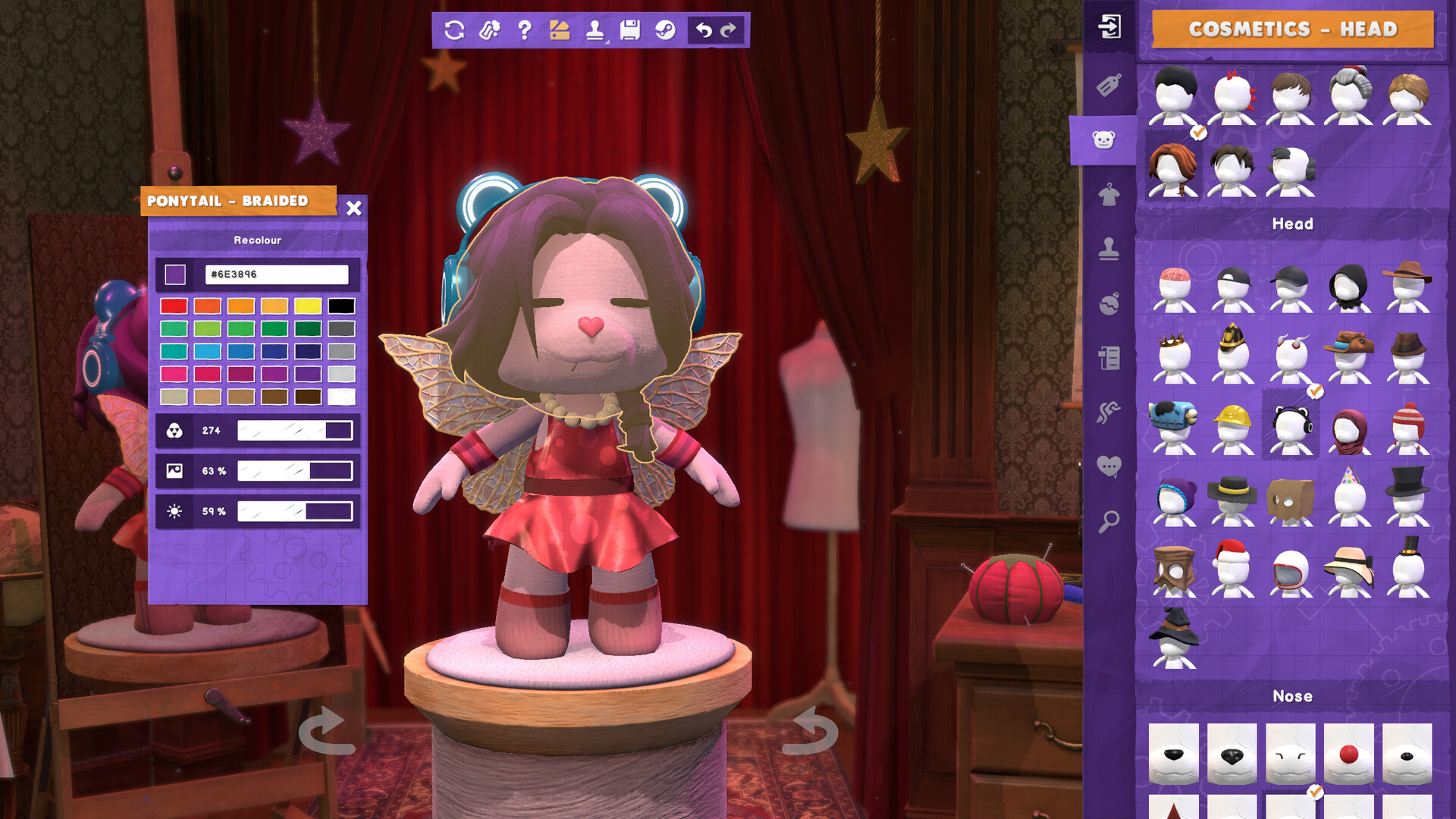Open the stamp tool dropdown in toolbar

[x=595, y=30]
